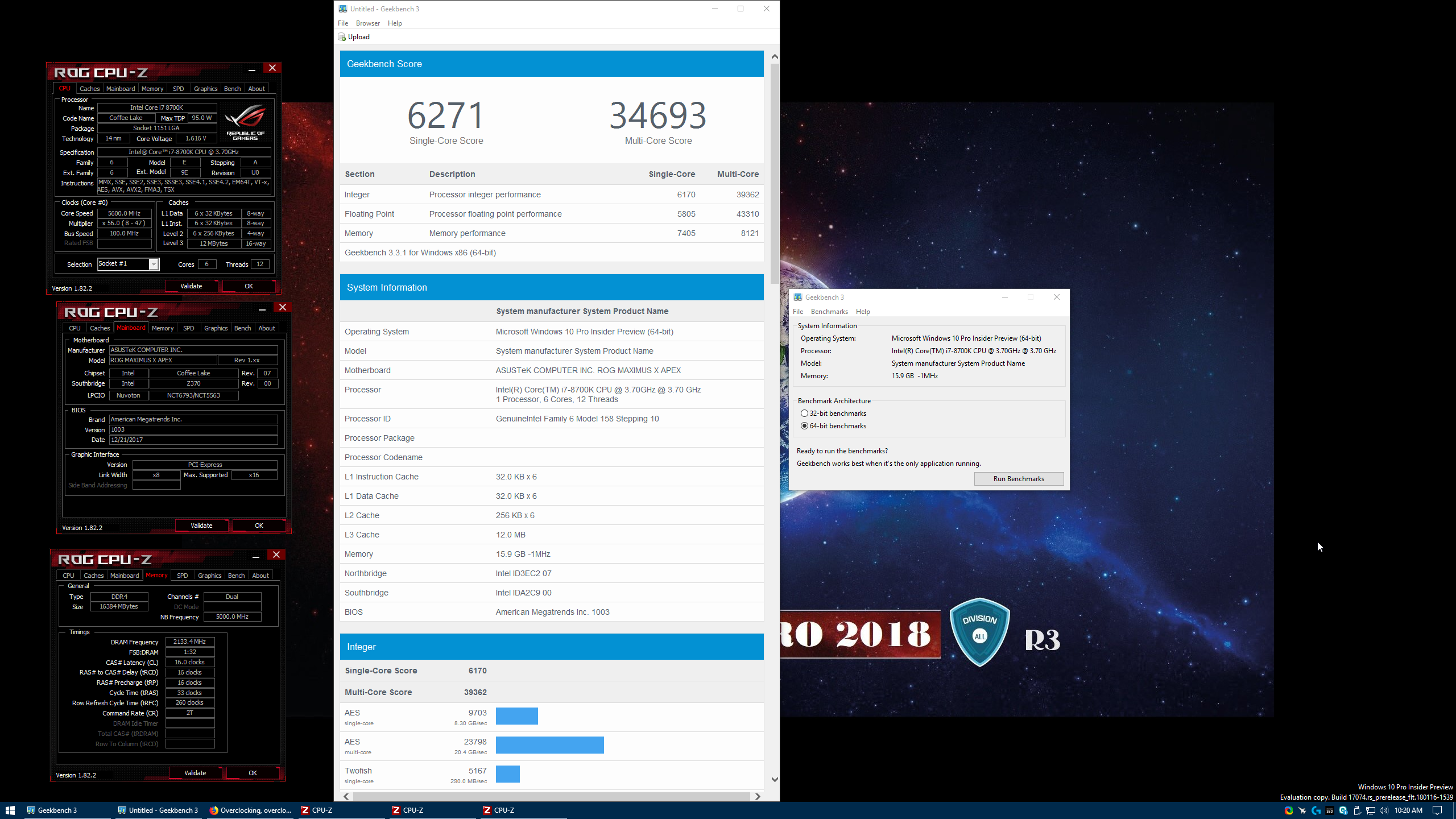Open the SSD utility tray icon
1456x819 pixels.
tap(1330, 810)
